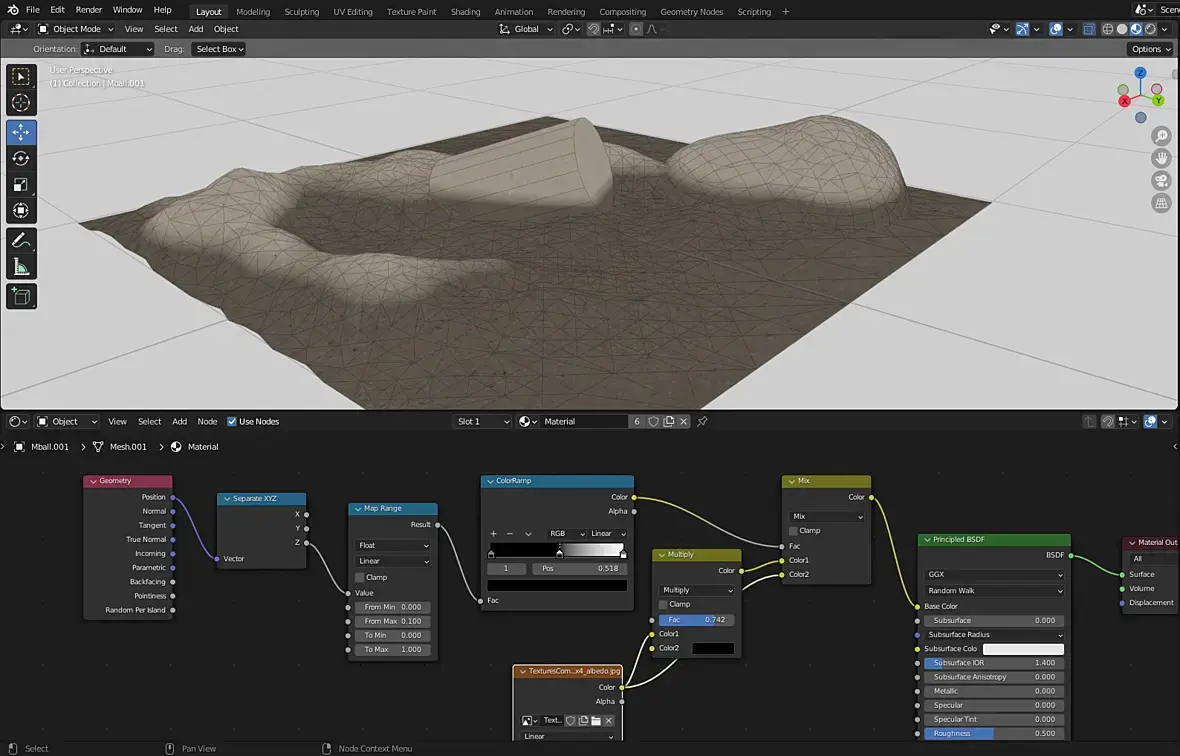
Task: Adjust the Roughness slider in Principled BSDF
Action: pyautogui.click(x=994, y=733)
